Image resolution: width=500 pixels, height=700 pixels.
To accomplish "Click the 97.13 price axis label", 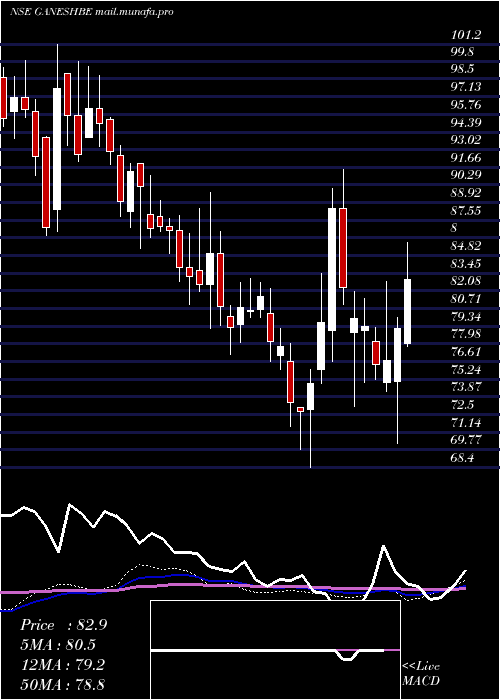I will [x=466, y=87].
